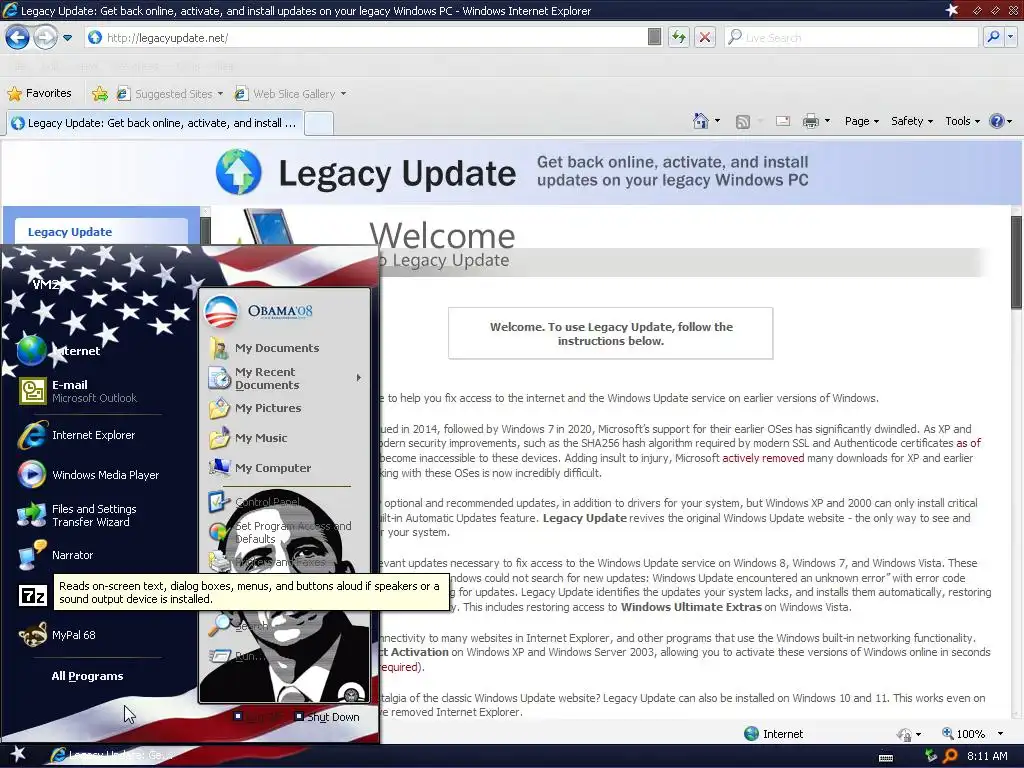Click the 8:11 AM taskbar clock

pyautogui.click(x=987, y=756)
